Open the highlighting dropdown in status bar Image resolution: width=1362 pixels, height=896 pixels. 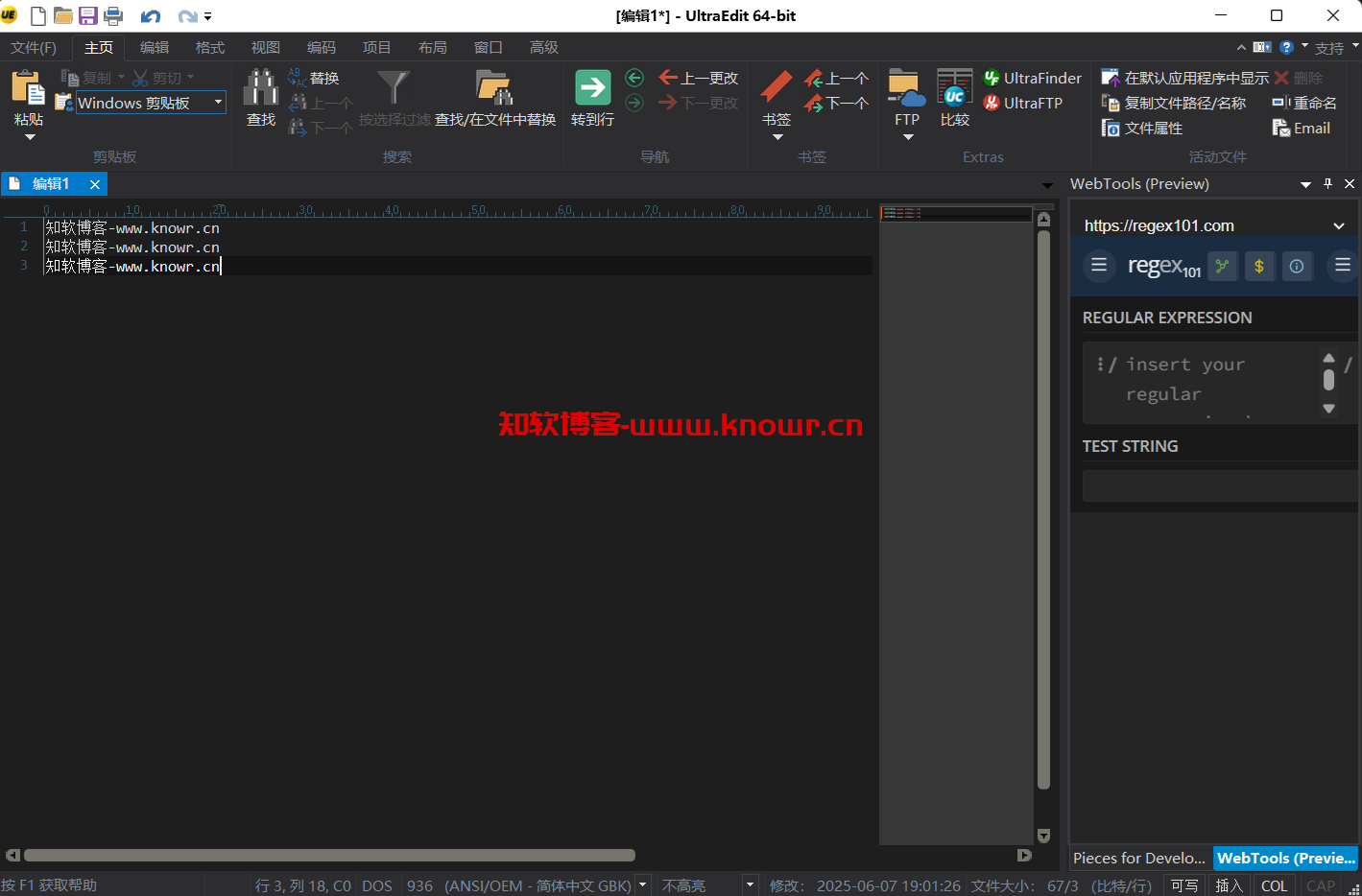click(x=750, y=885)
